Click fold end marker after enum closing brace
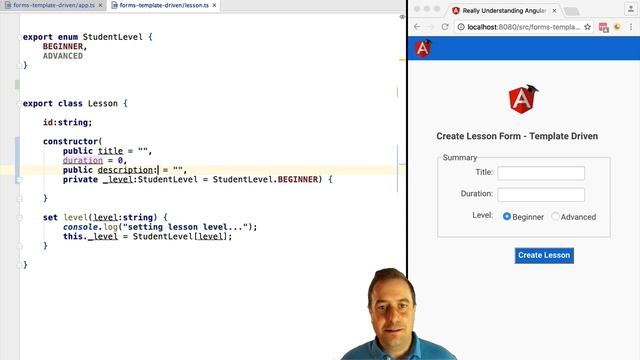This screenshot has width=640, height=360. (x=19, y=65)
